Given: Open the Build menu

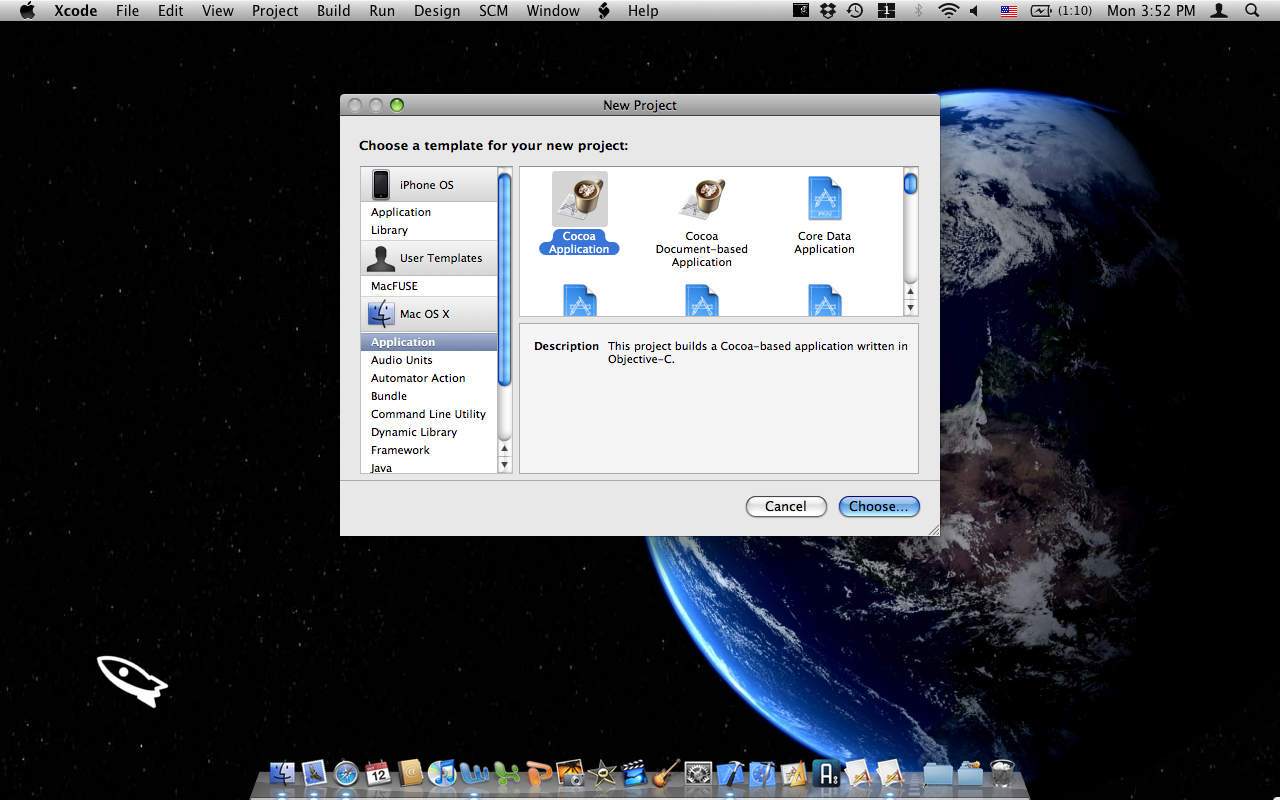Looking at the screenshot, I should coord(334,11).
